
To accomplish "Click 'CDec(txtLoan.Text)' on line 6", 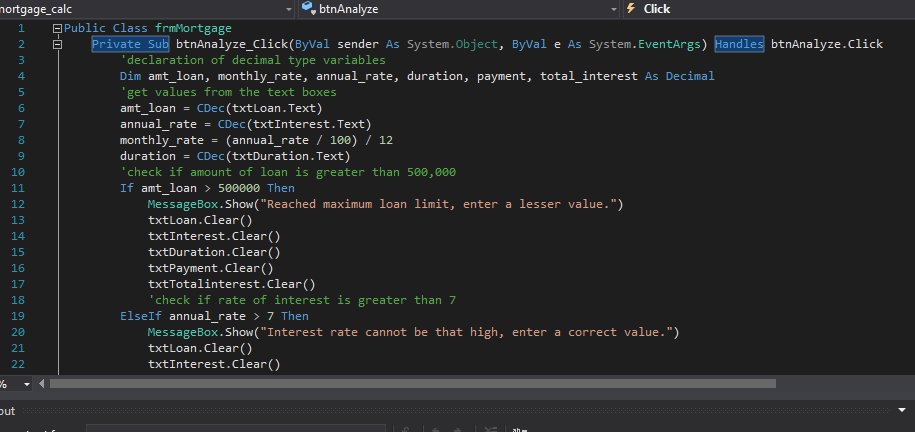I will [260, 108].
